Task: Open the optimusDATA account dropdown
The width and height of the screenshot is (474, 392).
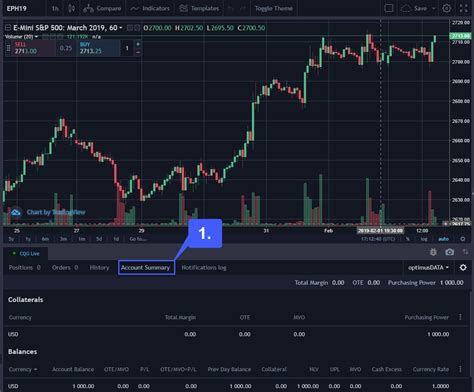Action: tap(428, 268)
